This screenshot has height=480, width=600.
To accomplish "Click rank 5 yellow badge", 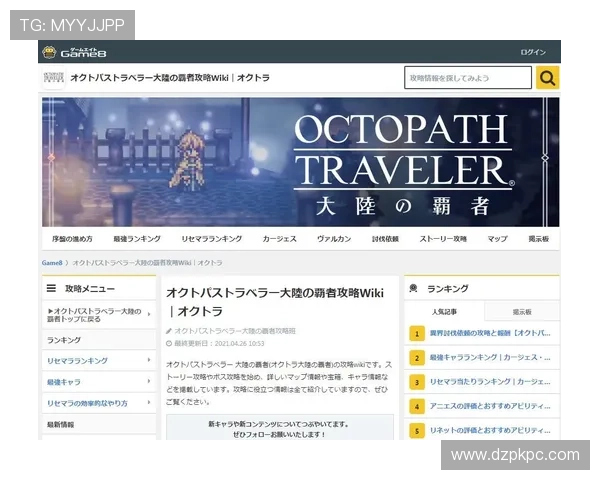I will click(x=417, y=431).
